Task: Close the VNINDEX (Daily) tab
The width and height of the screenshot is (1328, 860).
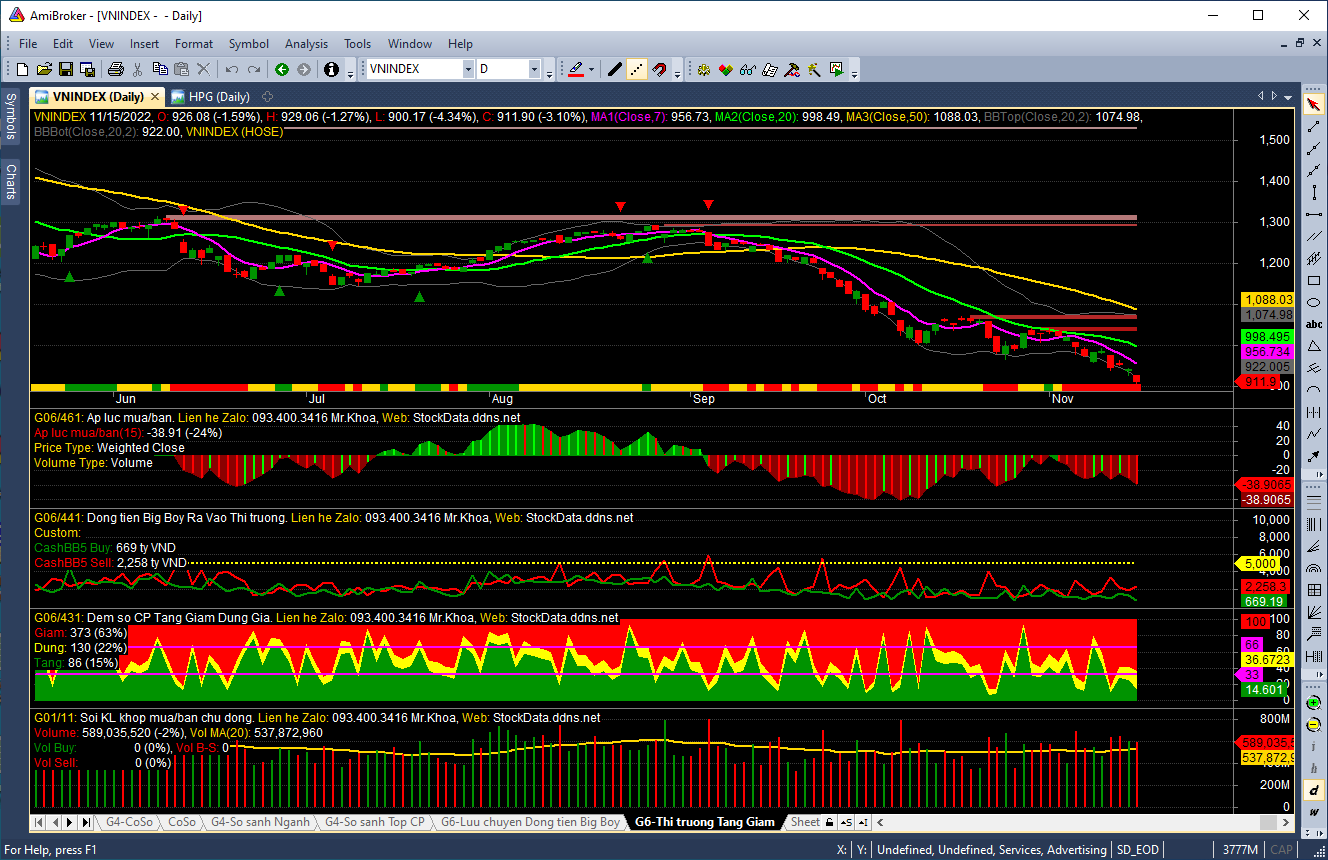Action: pyautogui.click(x=155, y=97)
